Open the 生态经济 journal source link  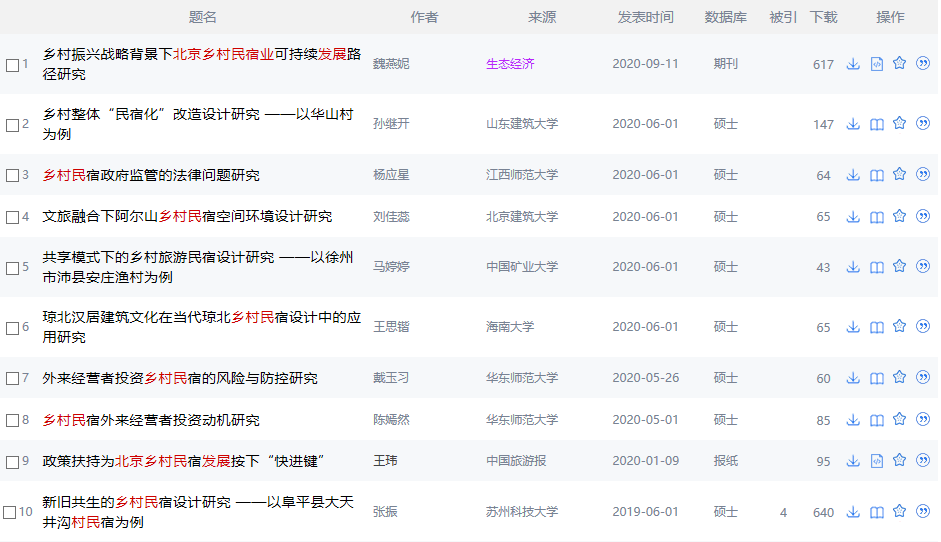click(x=510, y=64)
